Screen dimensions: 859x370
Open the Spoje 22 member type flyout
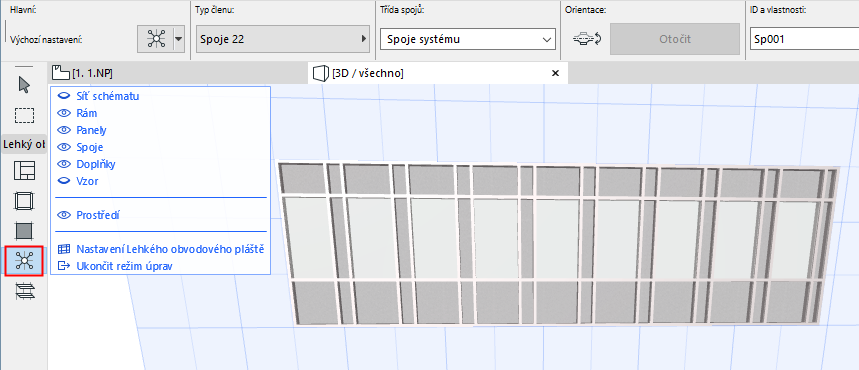click(x=282, y=39)
